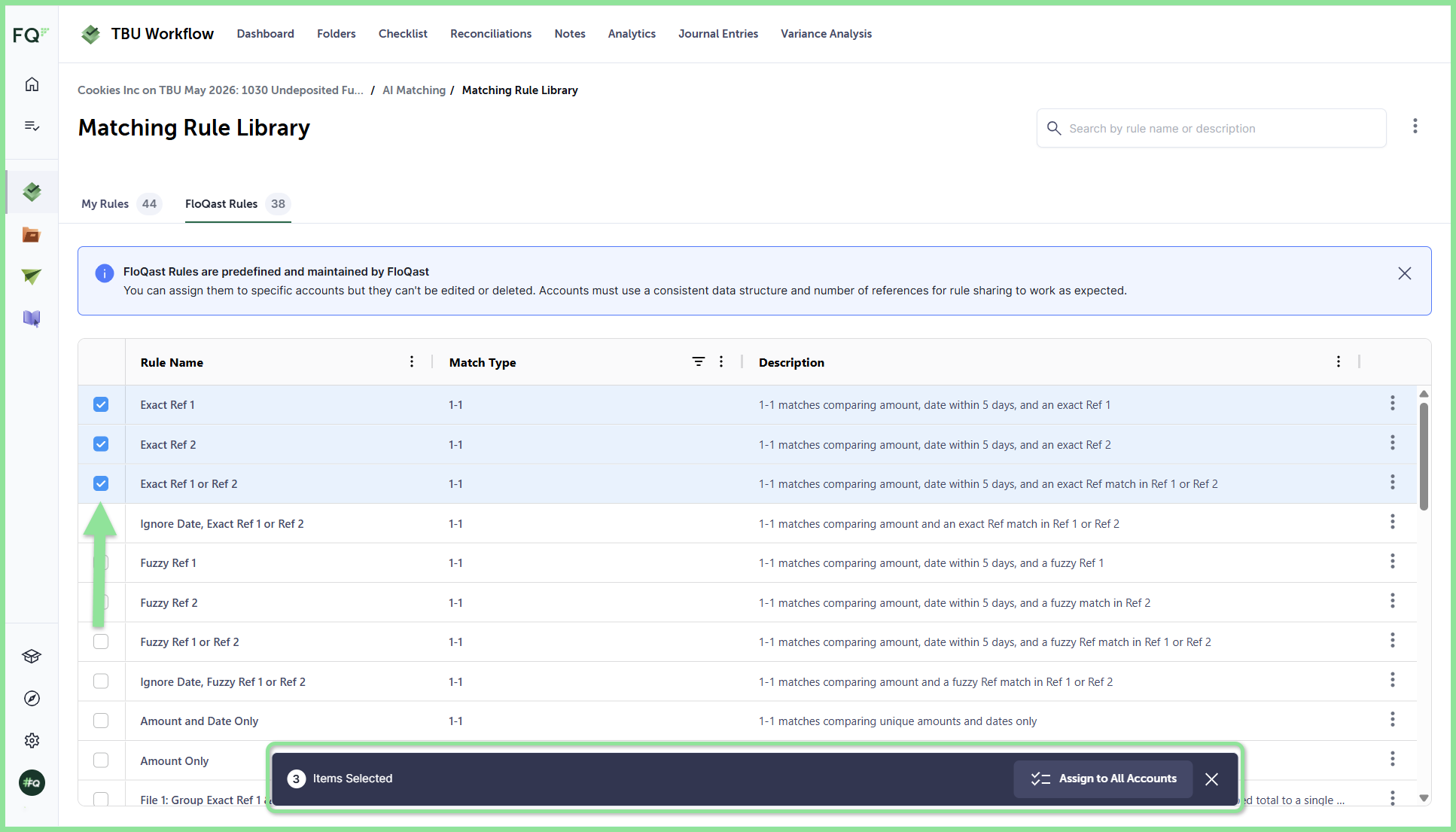The image size is (1456, 832).
Task: Uncheck the Exact Ref 1 or Ref 2 checkbox
Action: pos(101,483)
